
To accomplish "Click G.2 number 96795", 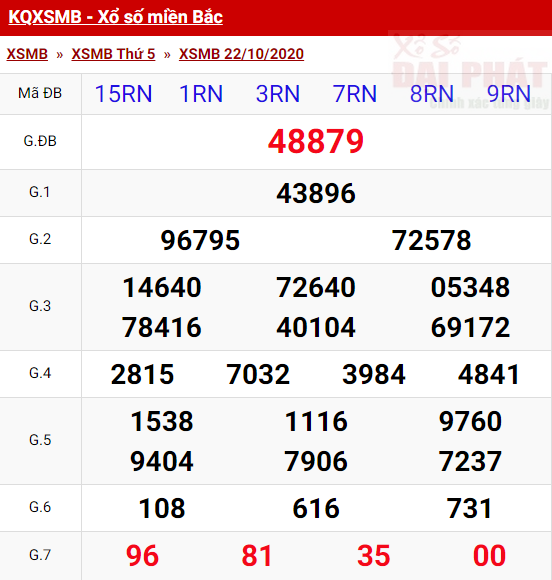I will (200, 240).
